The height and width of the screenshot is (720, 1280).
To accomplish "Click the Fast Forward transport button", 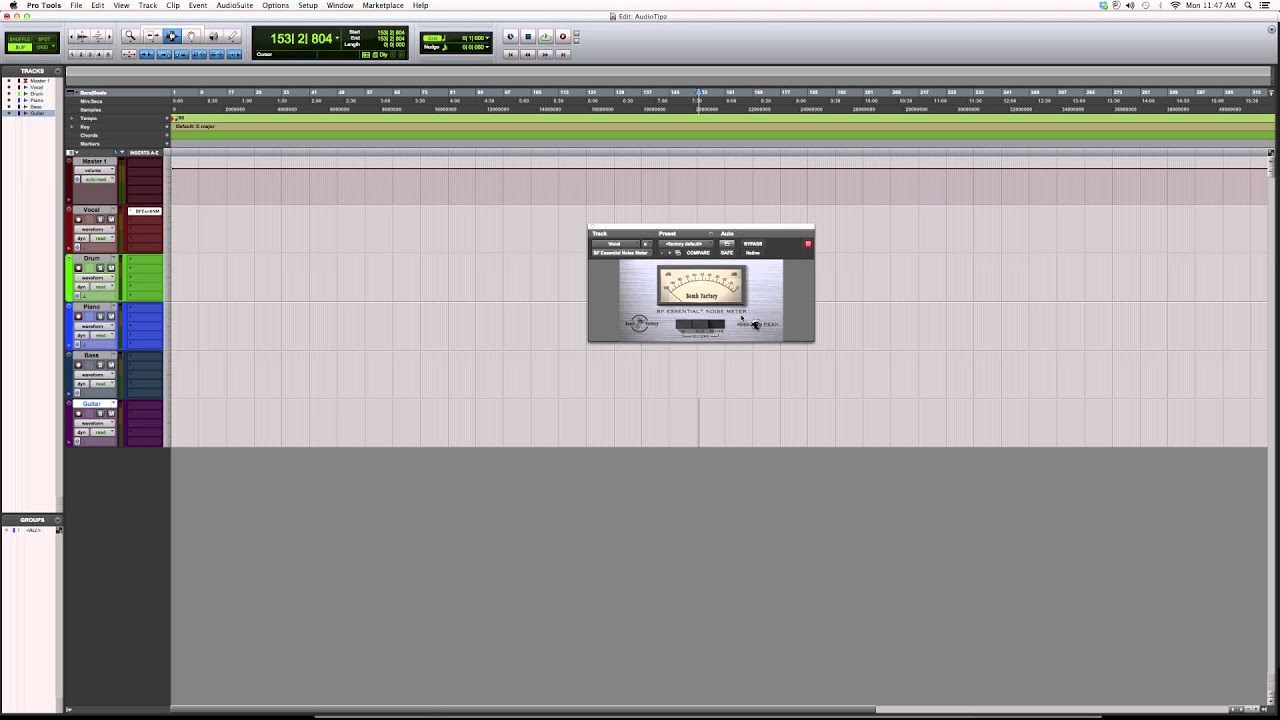I will [545, 54].
